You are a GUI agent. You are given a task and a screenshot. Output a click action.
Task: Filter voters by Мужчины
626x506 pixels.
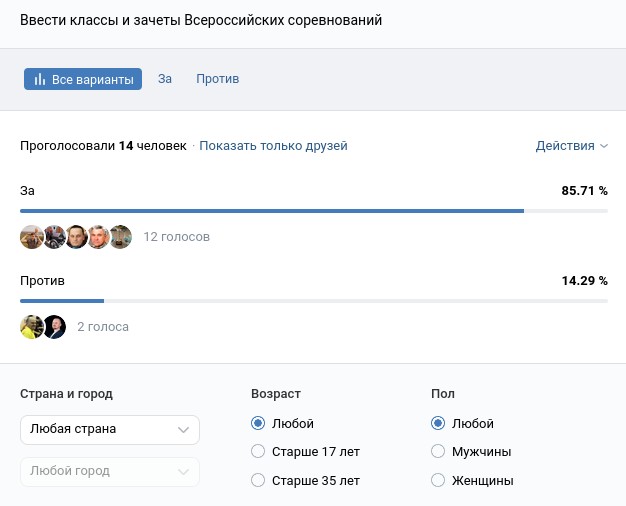(x=437, y=452)
